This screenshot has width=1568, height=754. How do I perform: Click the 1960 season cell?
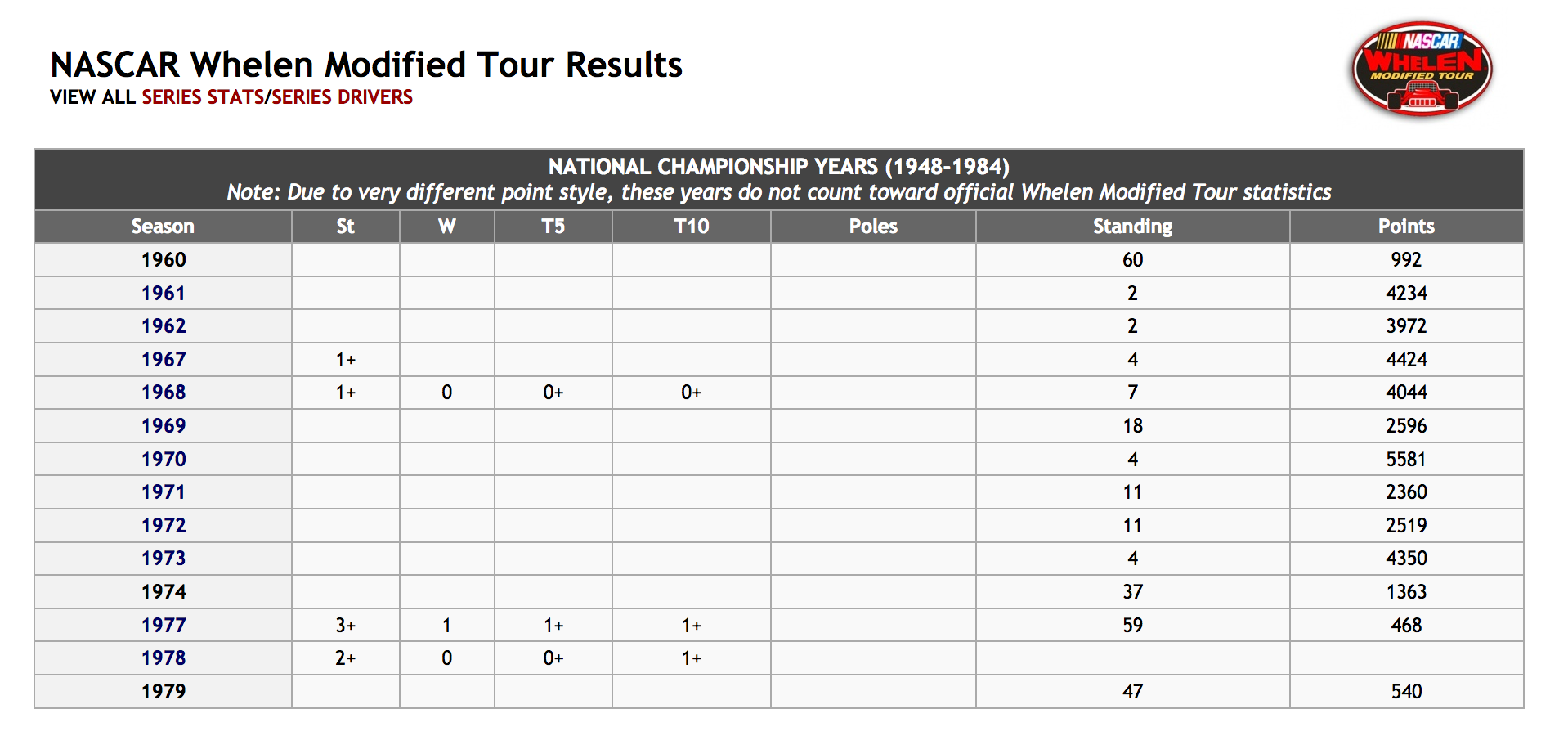point(164,259)
